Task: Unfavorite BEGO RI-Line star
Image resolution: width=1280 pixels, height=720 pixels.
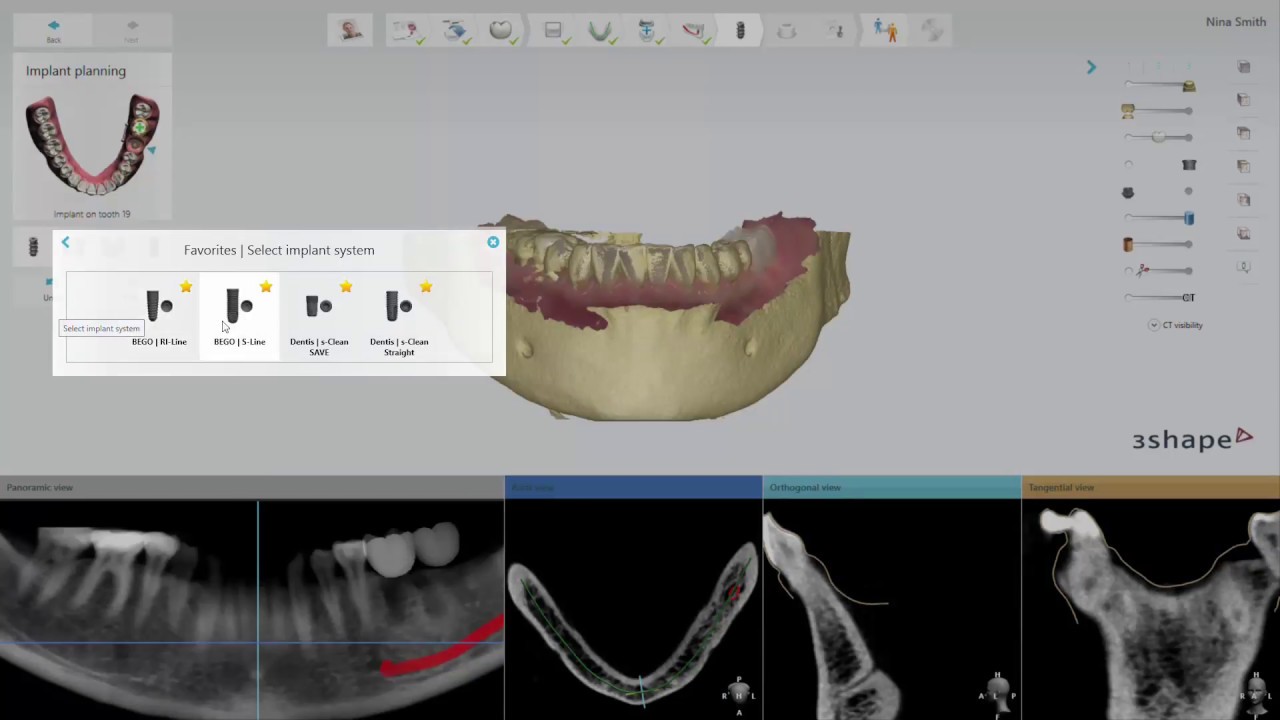Action: [186, 287]
